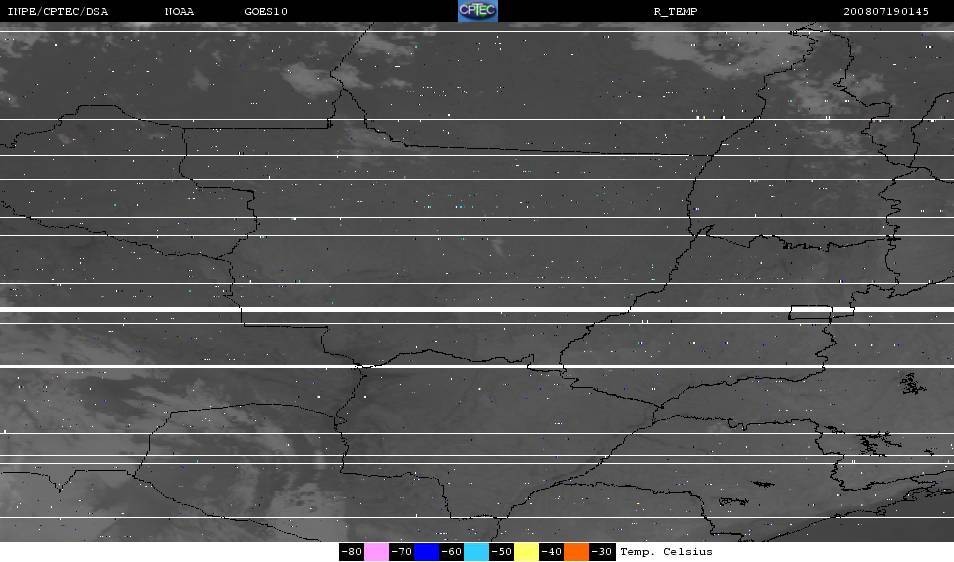Click the INPE/CPTEC/DSA header text
This screenshot has width=954, height=562.
(58, 12)
